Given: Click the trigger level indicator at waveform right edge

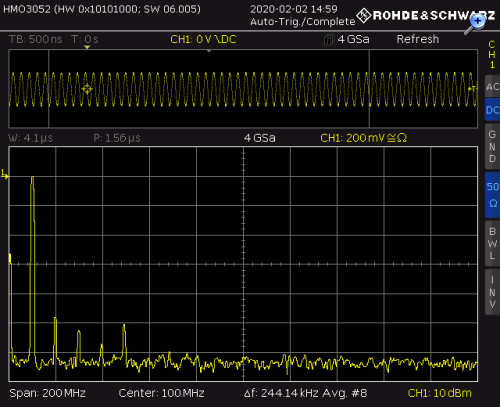Looking at the screenshot, I should [x=472, y=88].
